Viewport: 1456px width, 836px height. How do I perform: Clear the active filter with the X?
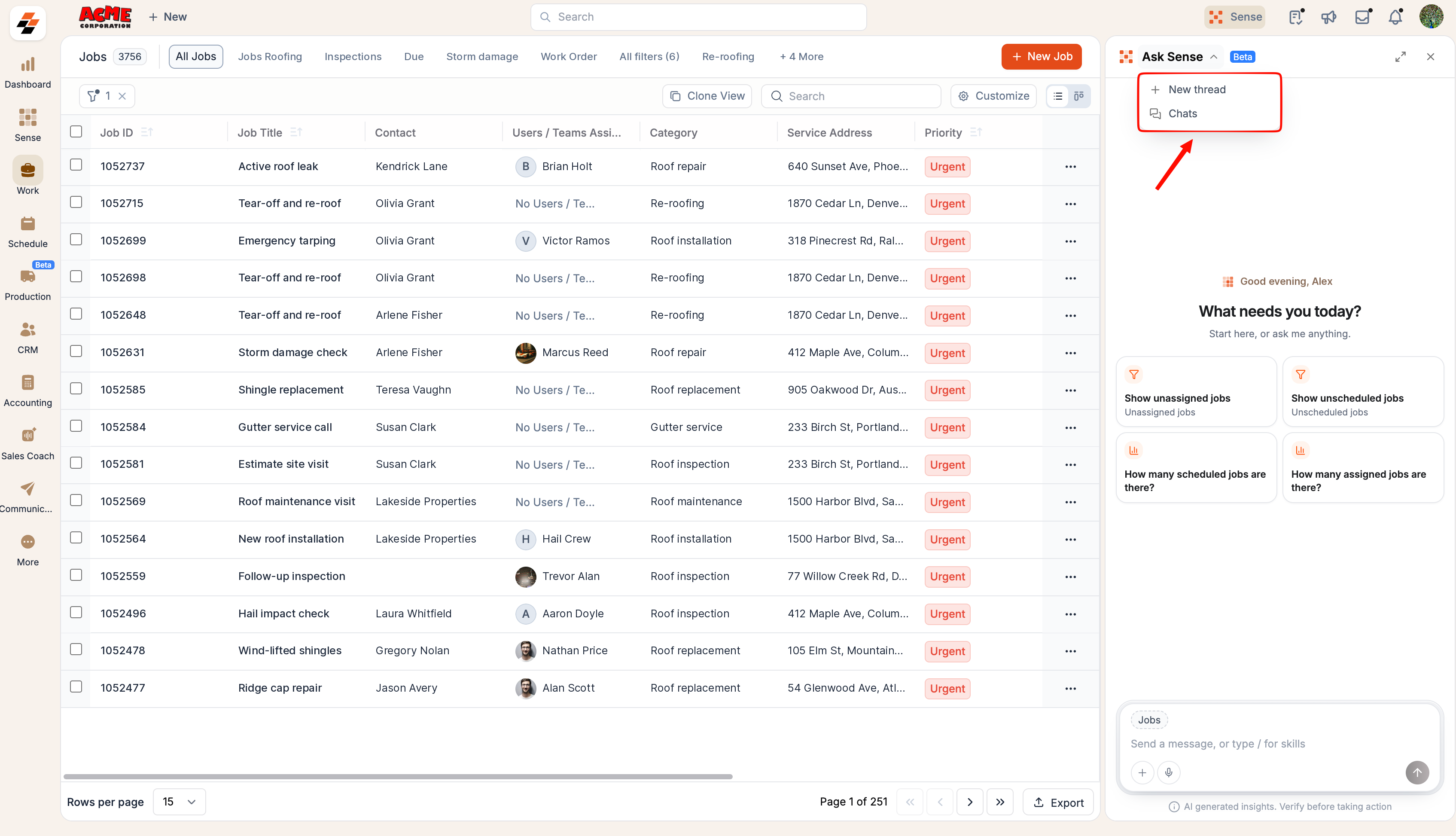click(x=122, y=96)
